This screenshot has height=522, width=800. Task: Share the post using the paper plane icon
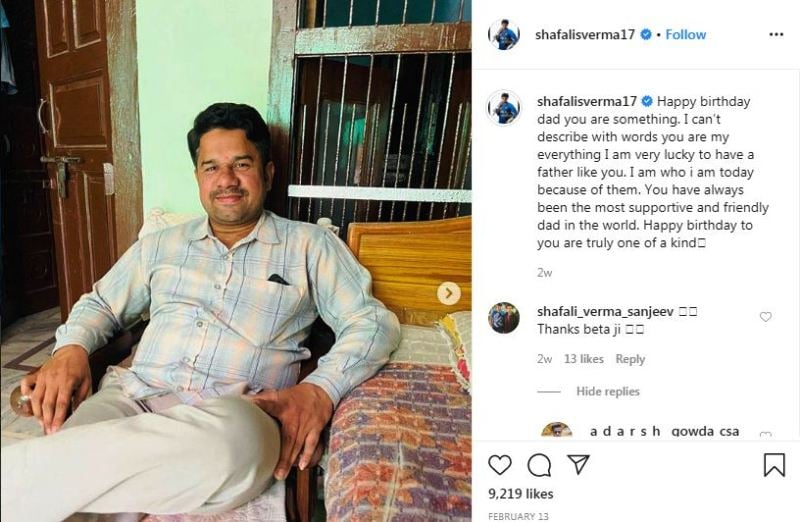click(579, 464)
